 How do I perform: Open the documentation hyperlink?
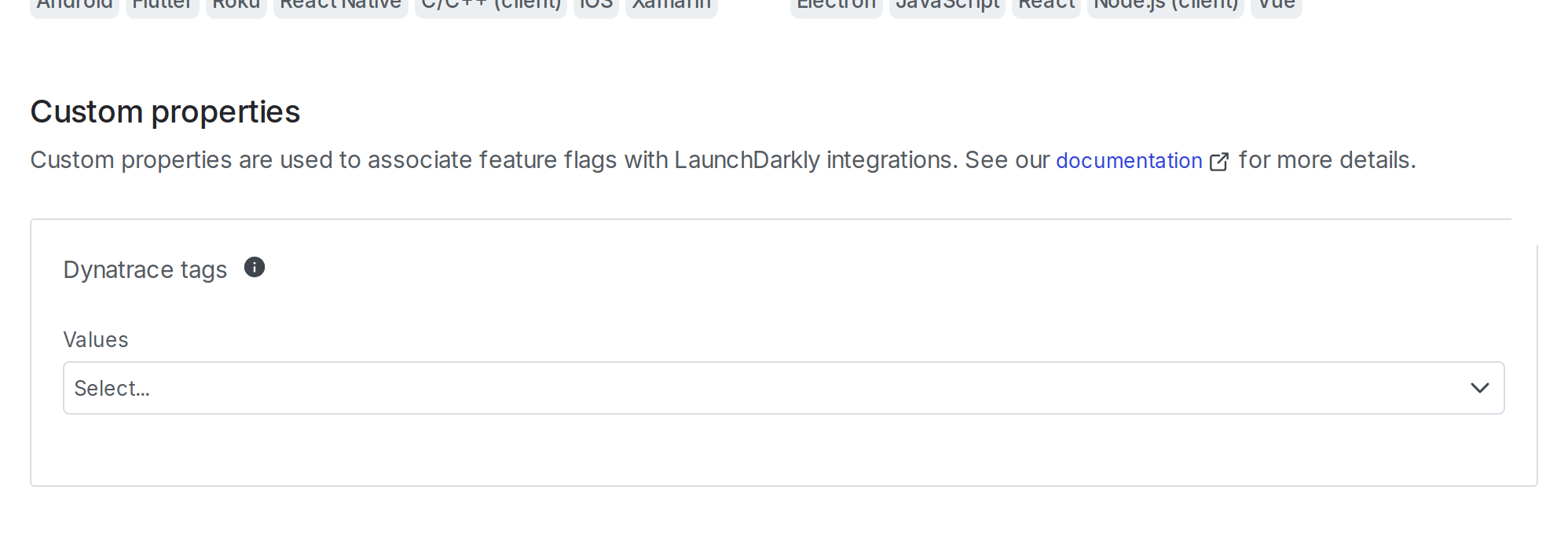(x=1129, y=160)
